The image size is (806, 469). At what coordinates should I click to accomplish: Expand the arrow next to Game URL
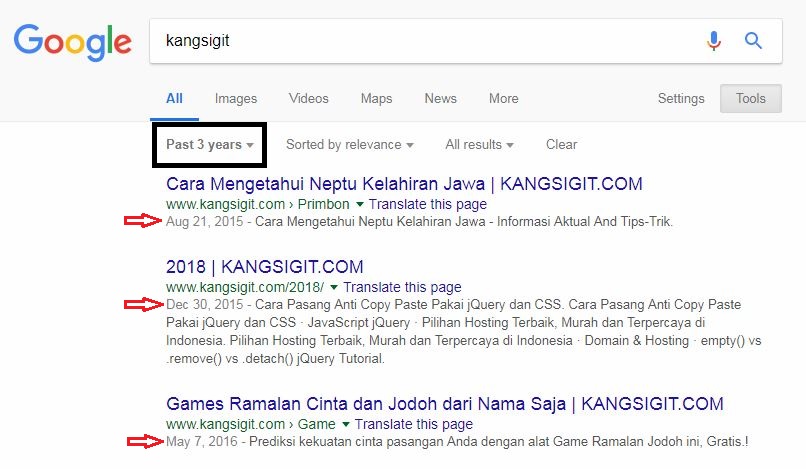pyautogui.click(x=346, y=424)
